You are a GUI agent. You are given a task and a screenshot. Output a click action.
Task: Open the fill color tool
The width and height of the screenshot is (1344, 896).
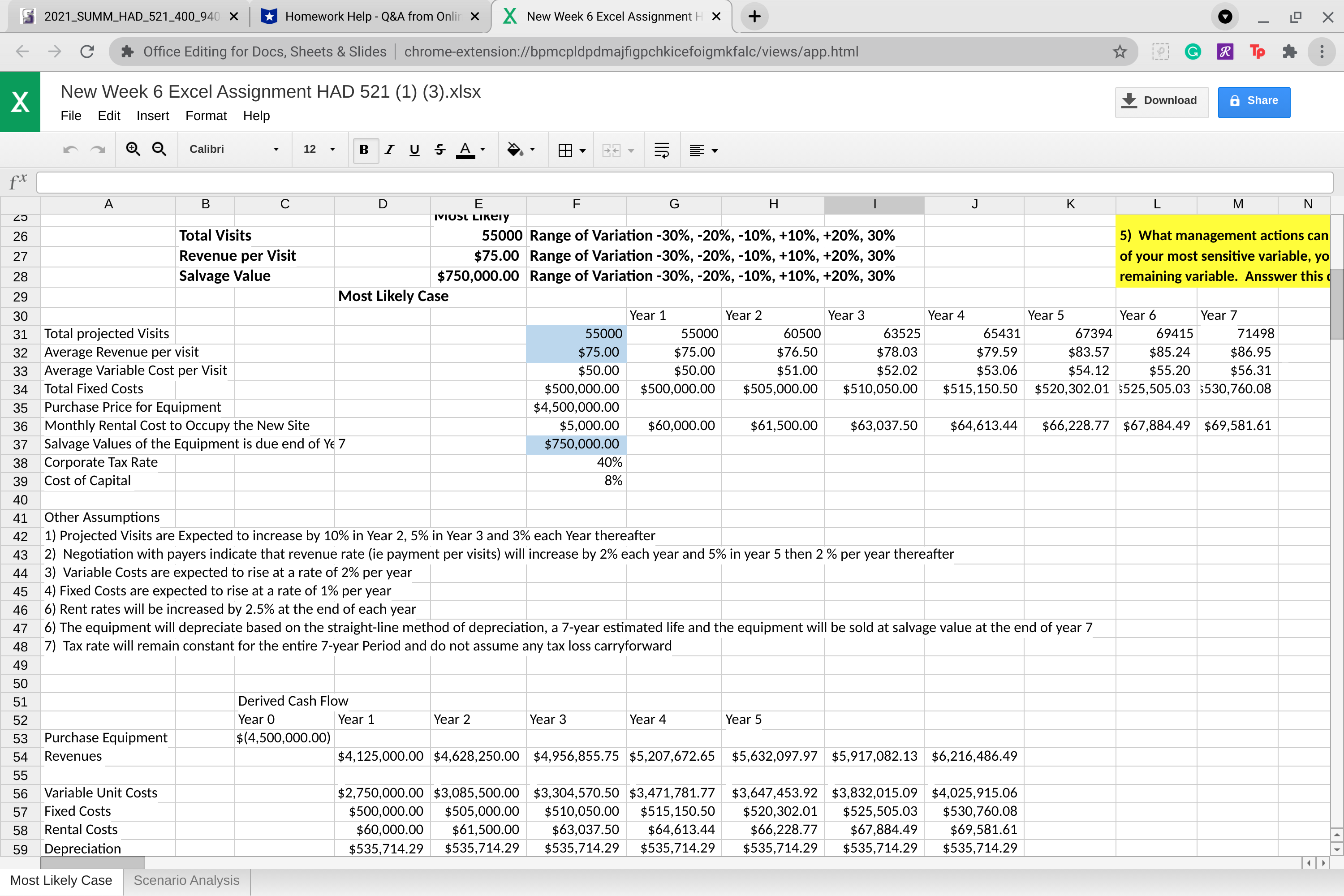tap(516, 149)
